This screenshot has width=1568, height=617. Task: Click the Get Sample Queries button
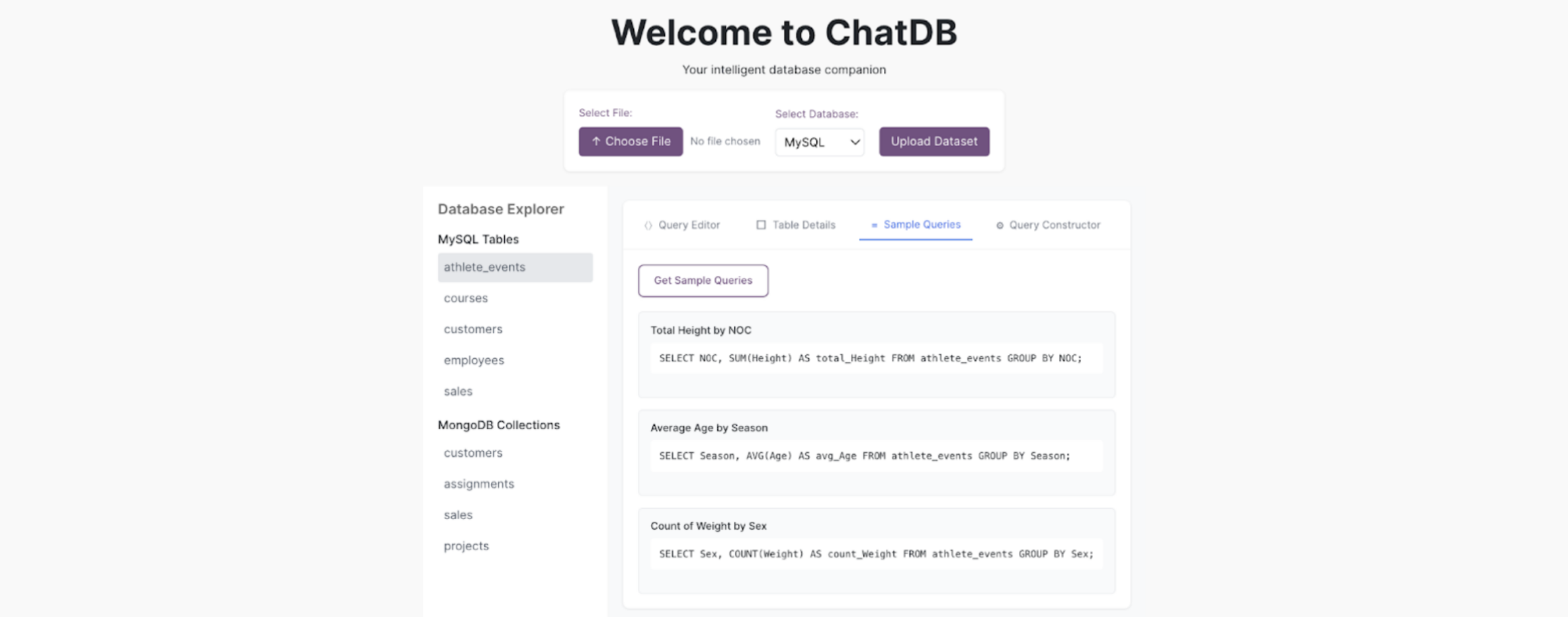(703, 281)
